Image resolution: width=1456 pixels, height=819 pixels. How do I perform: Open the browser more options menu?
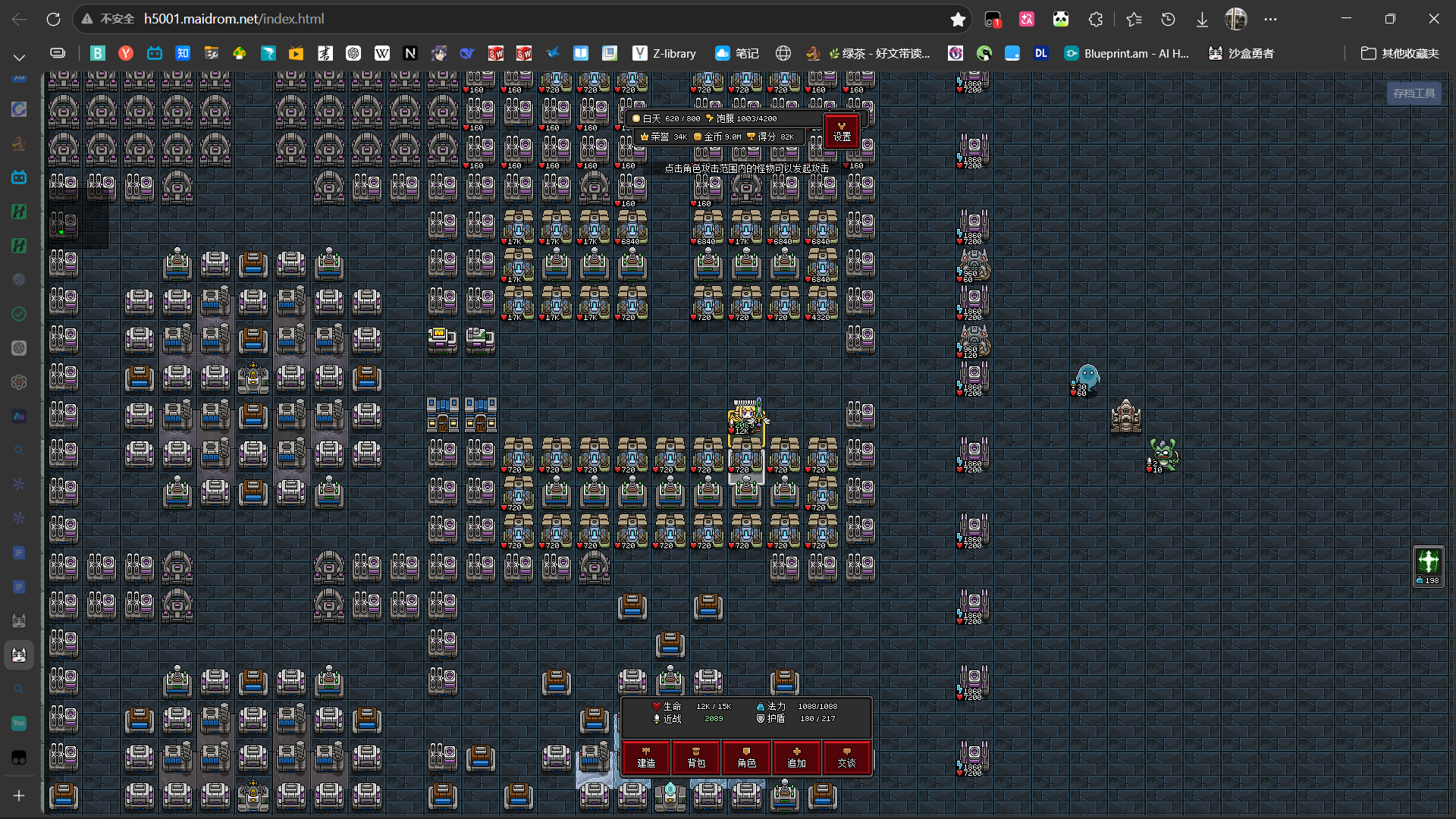1270,19
